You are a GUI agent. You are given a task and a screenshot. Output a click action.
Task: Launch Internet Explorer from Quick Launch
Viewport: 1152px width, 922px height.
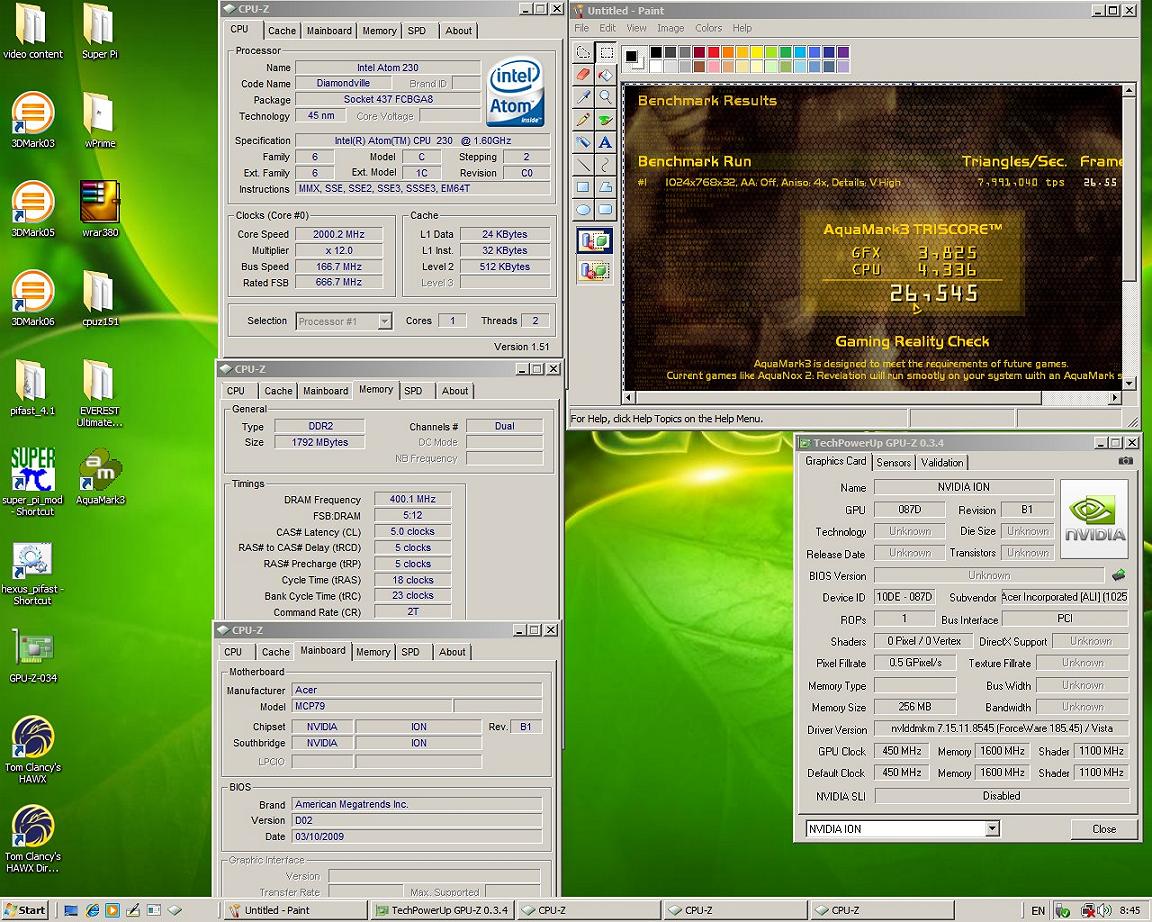(92, 910)
